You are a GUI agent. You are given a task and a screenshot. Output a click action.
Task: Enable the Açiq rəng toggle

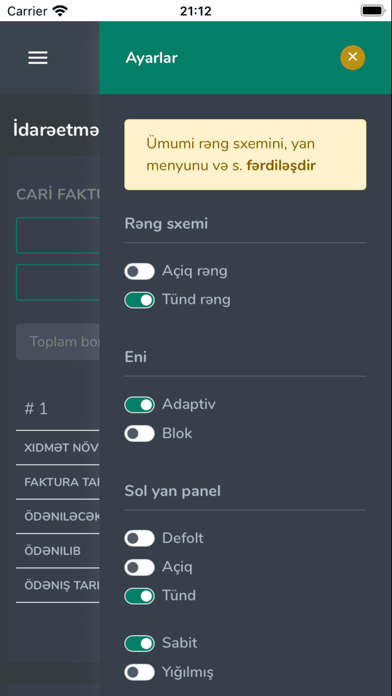[x=139, y=271]
